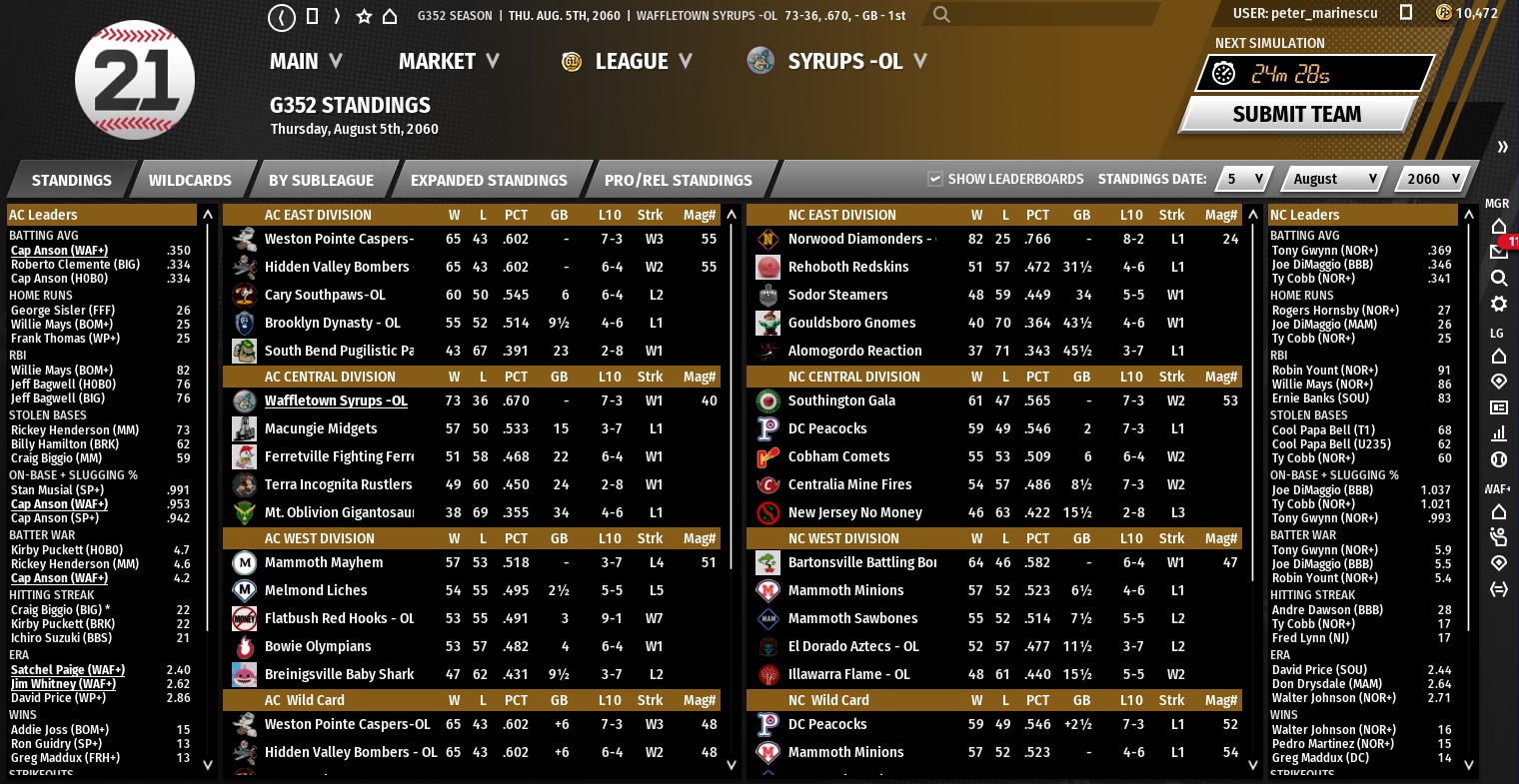Click the search magnifier in the top bar
The height and width of the screenshot is (784, 1519).
click(x=940, y=15)
